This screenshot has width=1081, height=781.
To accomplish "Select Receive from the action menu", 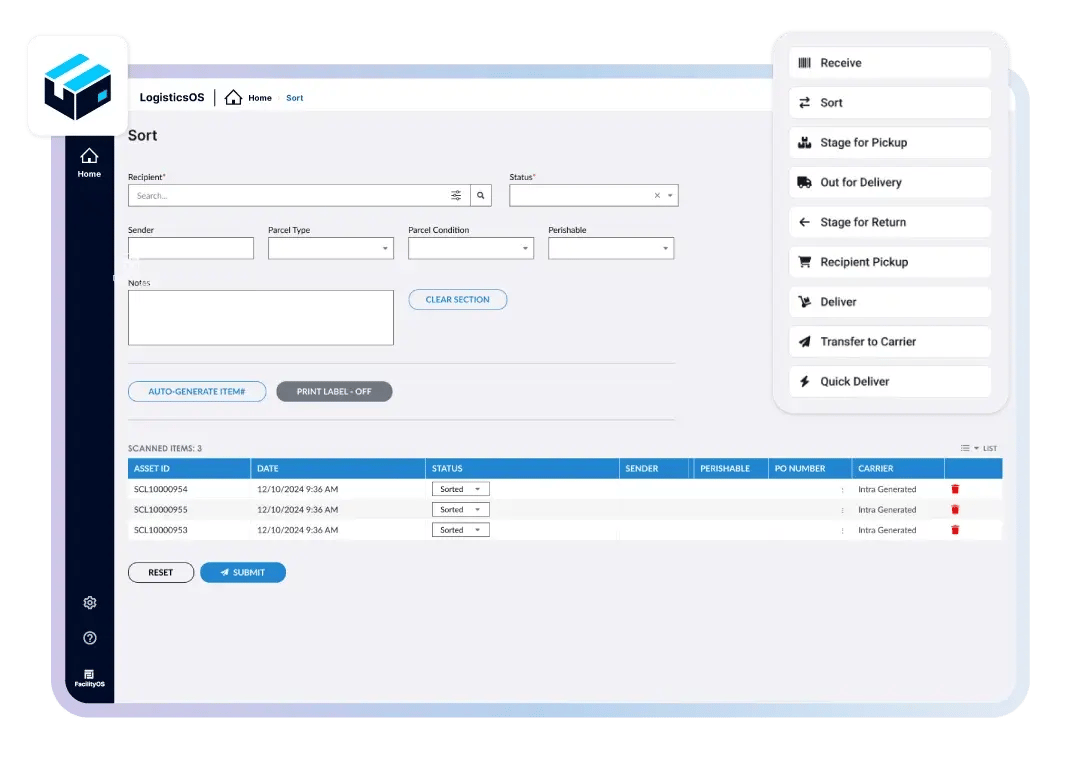I will point(890,63).
